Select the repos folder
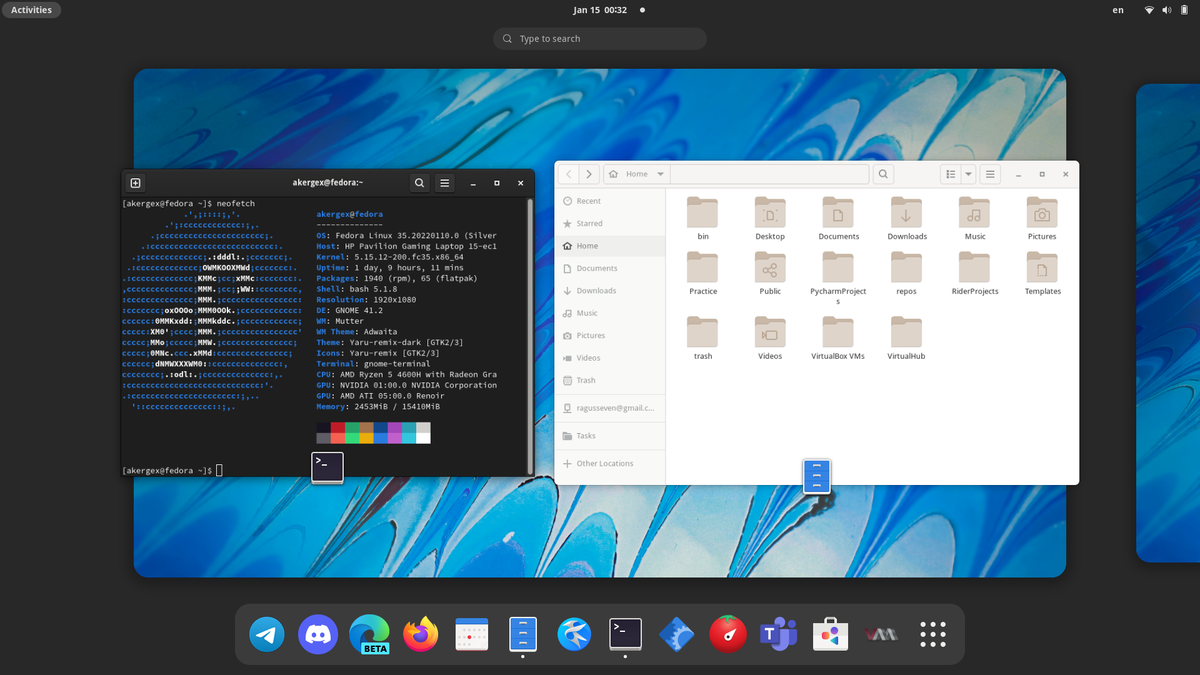 coord(906,273)
